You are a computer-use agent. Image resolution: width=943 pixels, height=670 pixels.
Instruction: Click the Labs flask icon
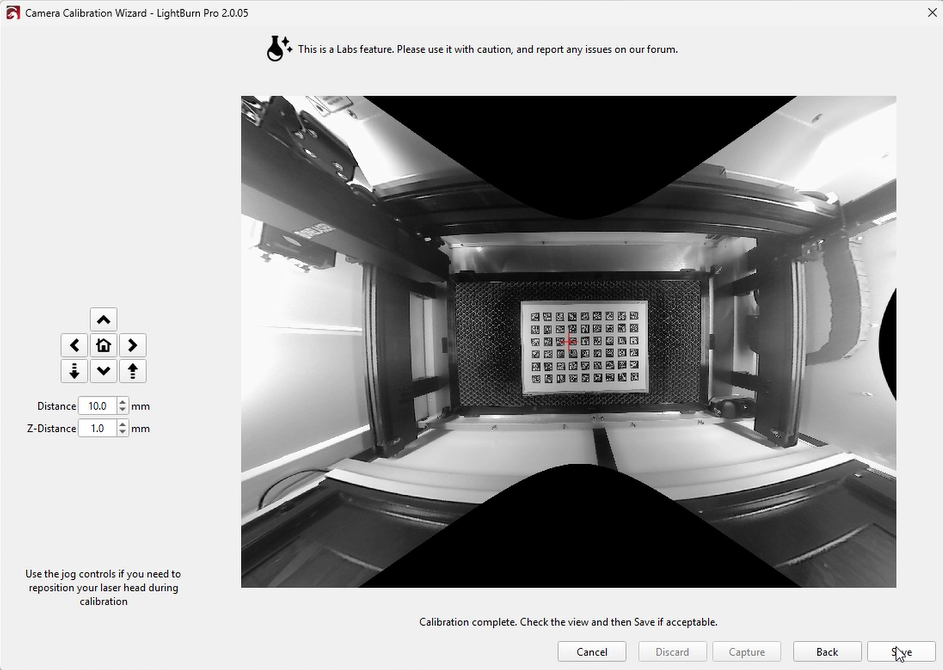pos(278,48)
